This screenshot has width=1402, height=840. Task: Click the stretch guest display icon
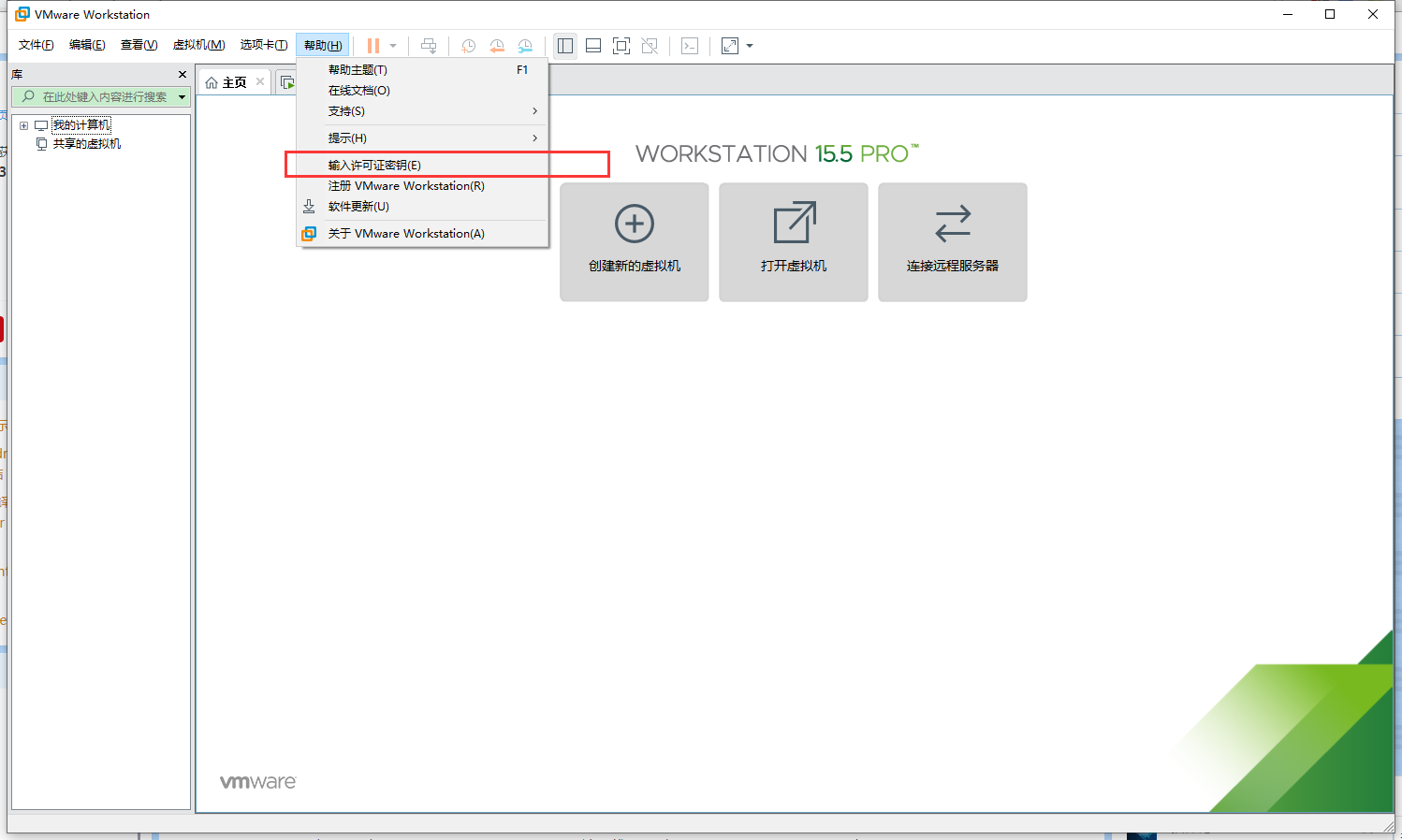[x=730, y=46]
